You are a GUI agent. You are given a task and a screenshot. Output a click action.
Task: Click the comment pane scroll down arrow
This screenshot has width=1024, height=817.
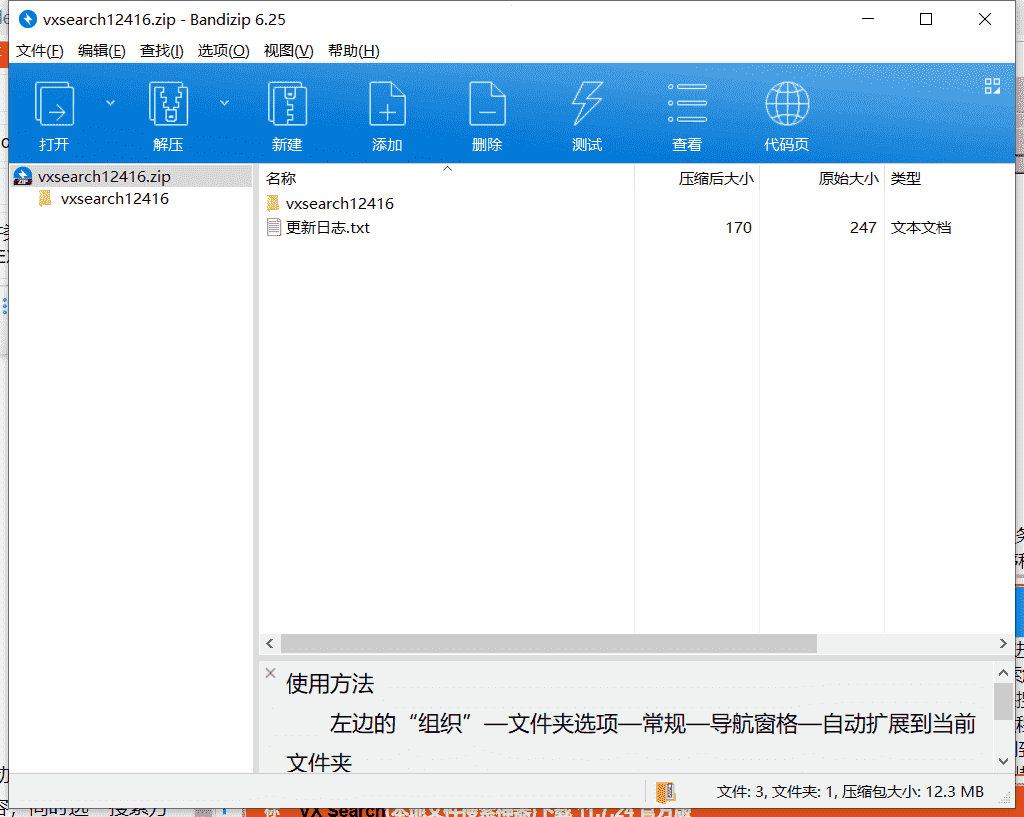[x=1003, y=761]
